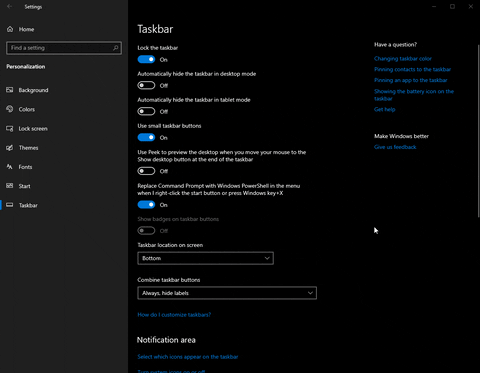Turn off Use small taskbar buttons
This screenshot has height=373, width=480.
click(146, 137)
